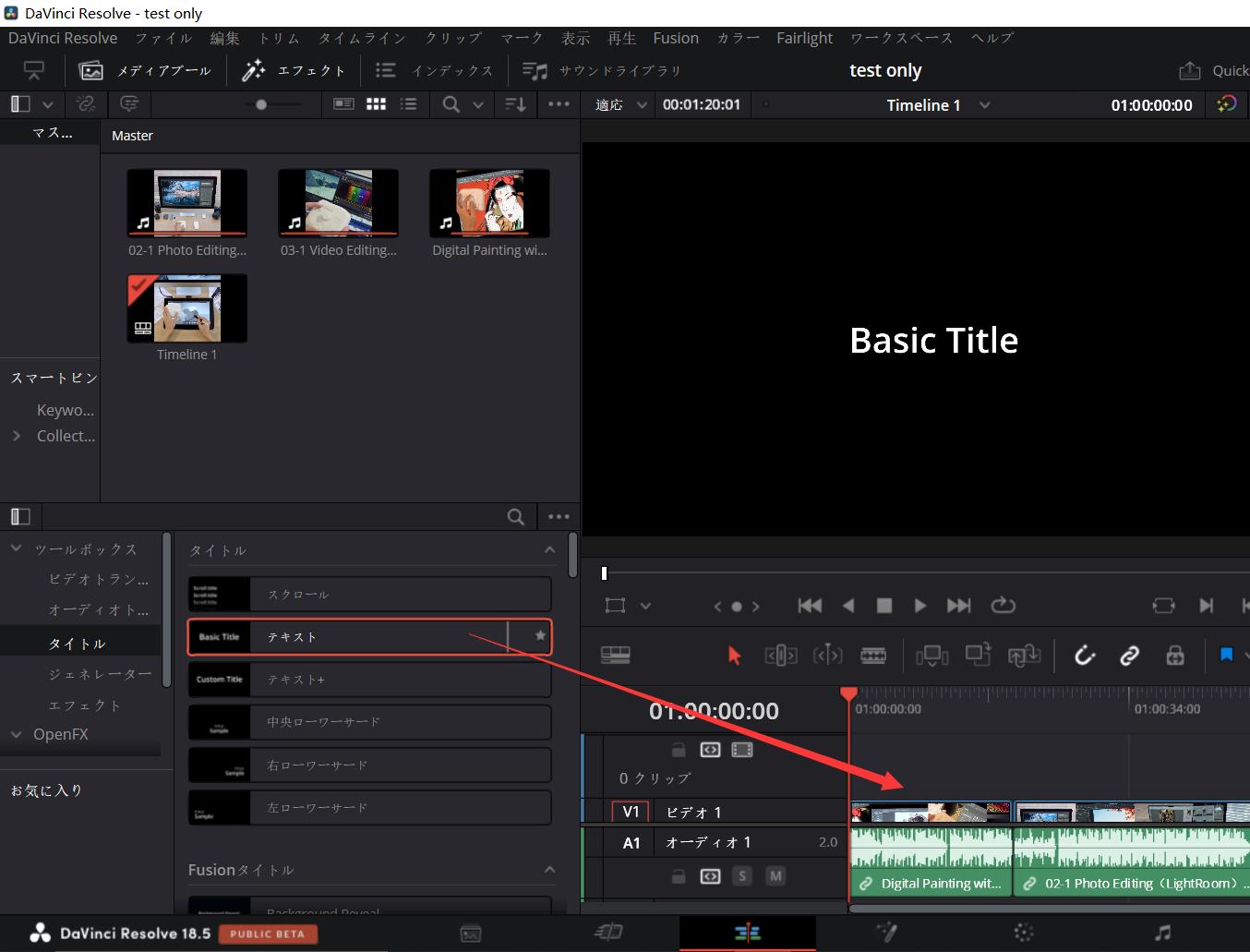Click the broken-link relink media icon
This screenshot has width=1250, height=952.
pos(86,104)
